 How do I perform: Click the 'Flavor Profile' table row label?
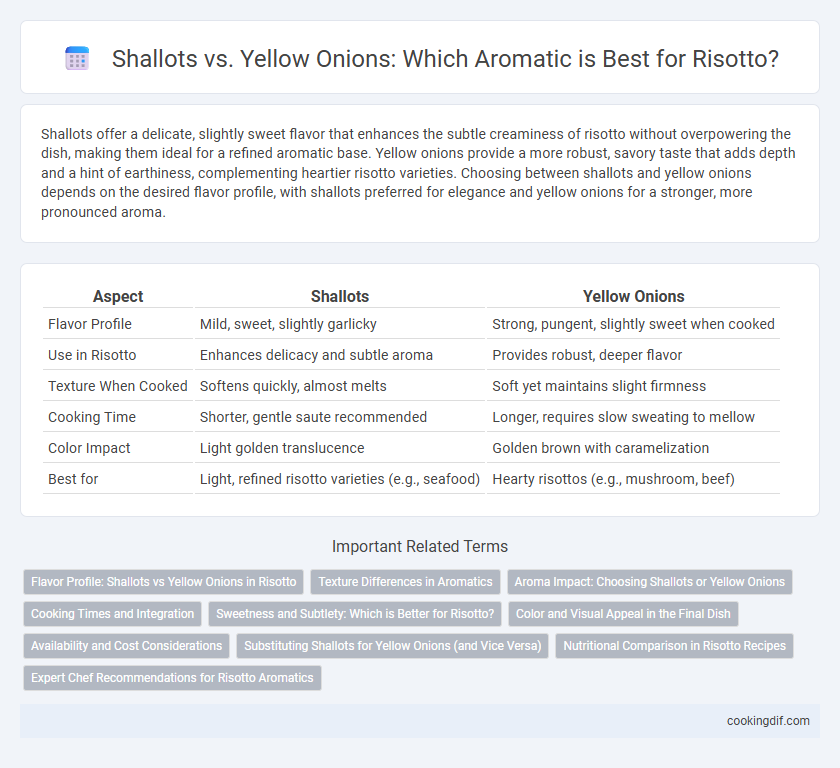[x=90, y=324]
